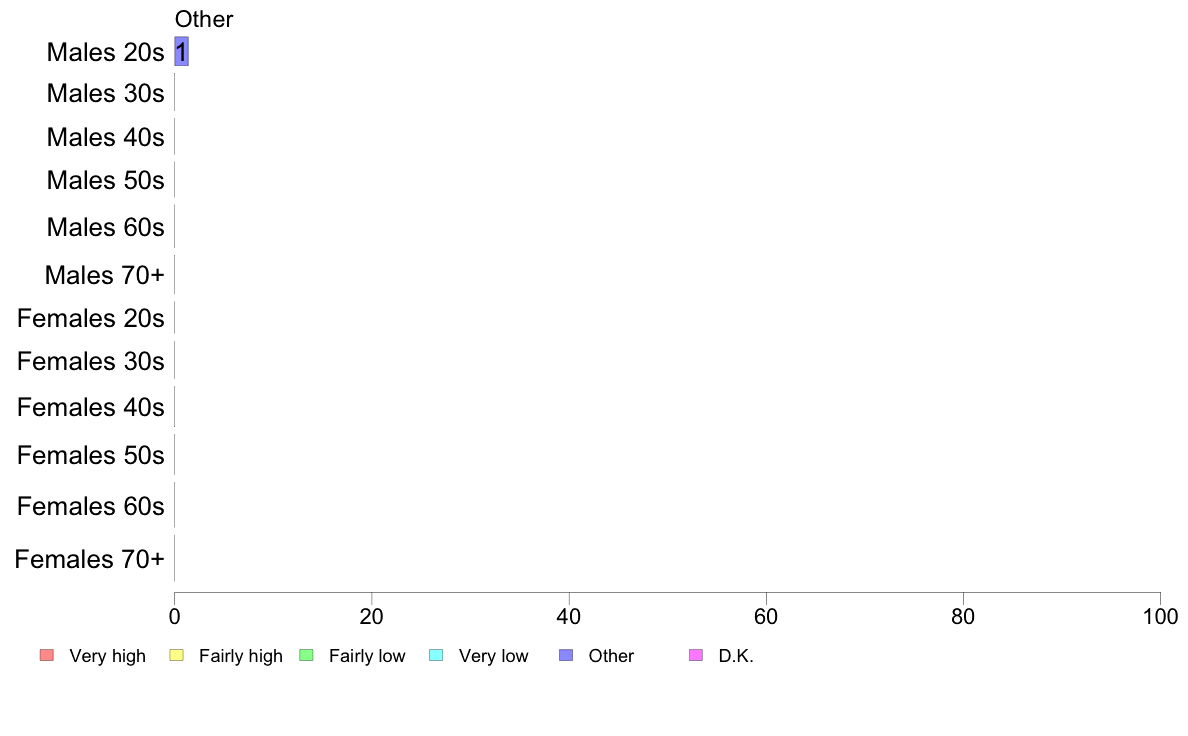The height and width of the screenshot is (736, 1188).
Task: Click the Very low cyan legend swatch
Action: point(436,655)
